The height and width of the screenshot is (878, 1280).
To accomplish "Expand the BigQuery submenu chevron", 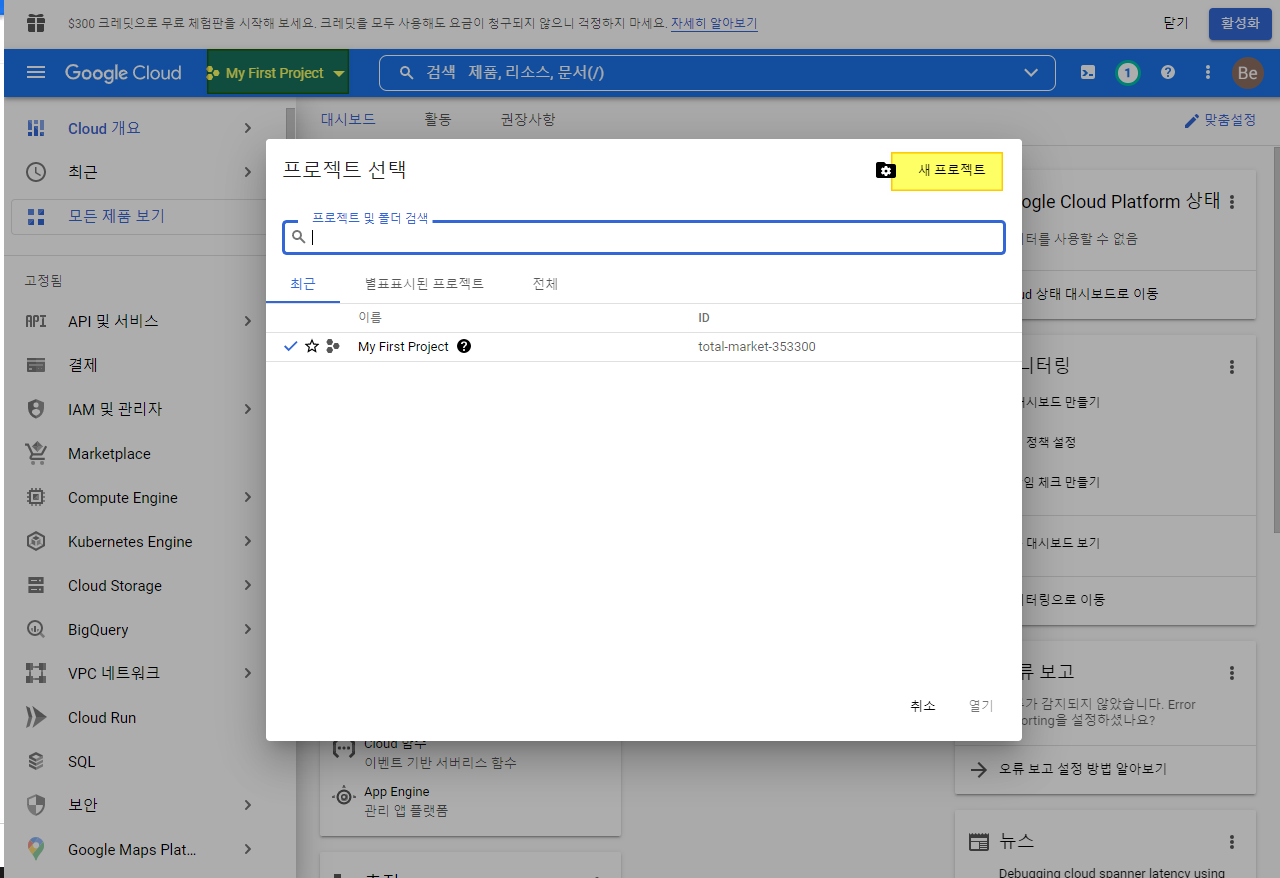I will coord(248,629).
